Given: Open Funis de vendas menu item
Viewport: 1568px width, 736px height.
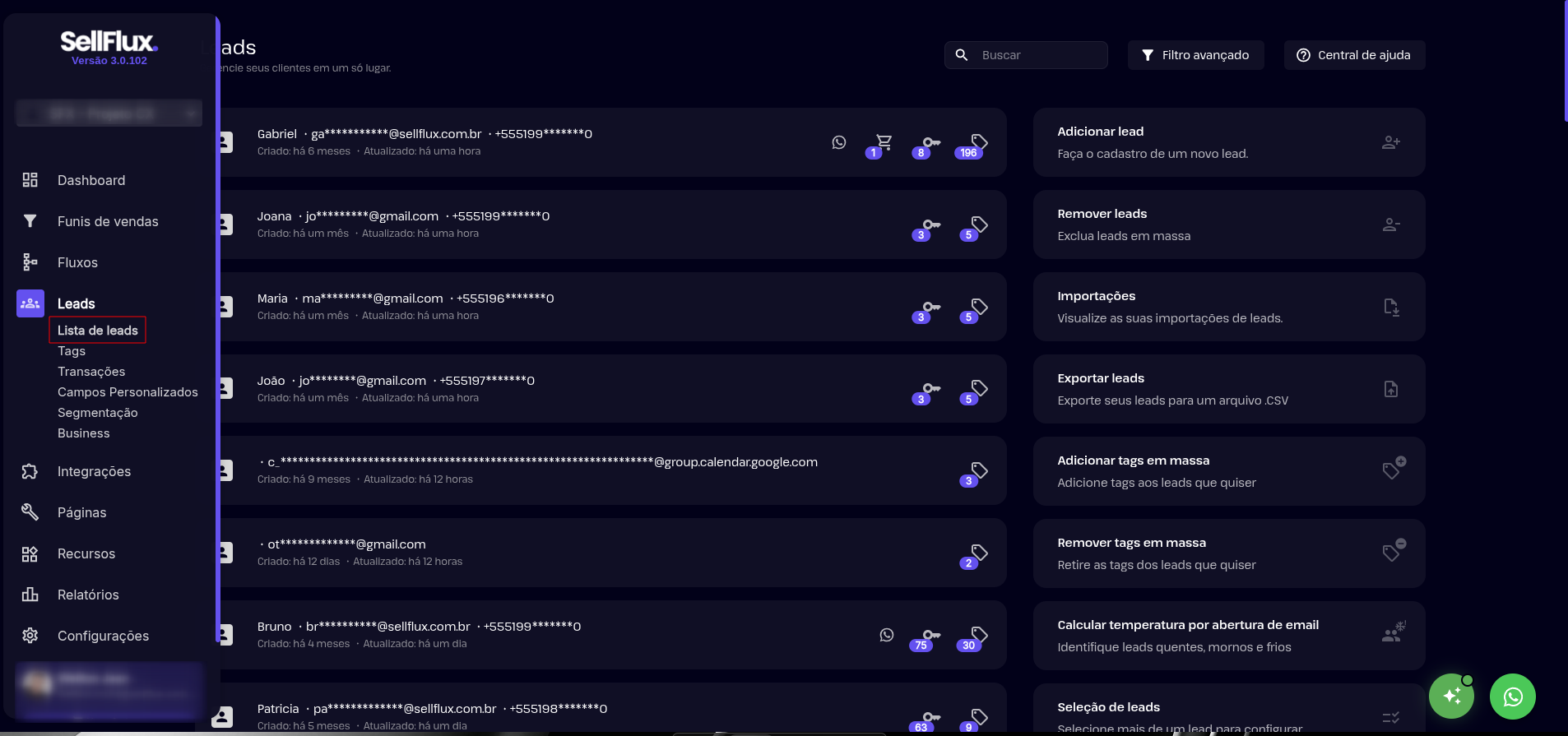Looking at the screenshot, I should click(x=108, y=221).
